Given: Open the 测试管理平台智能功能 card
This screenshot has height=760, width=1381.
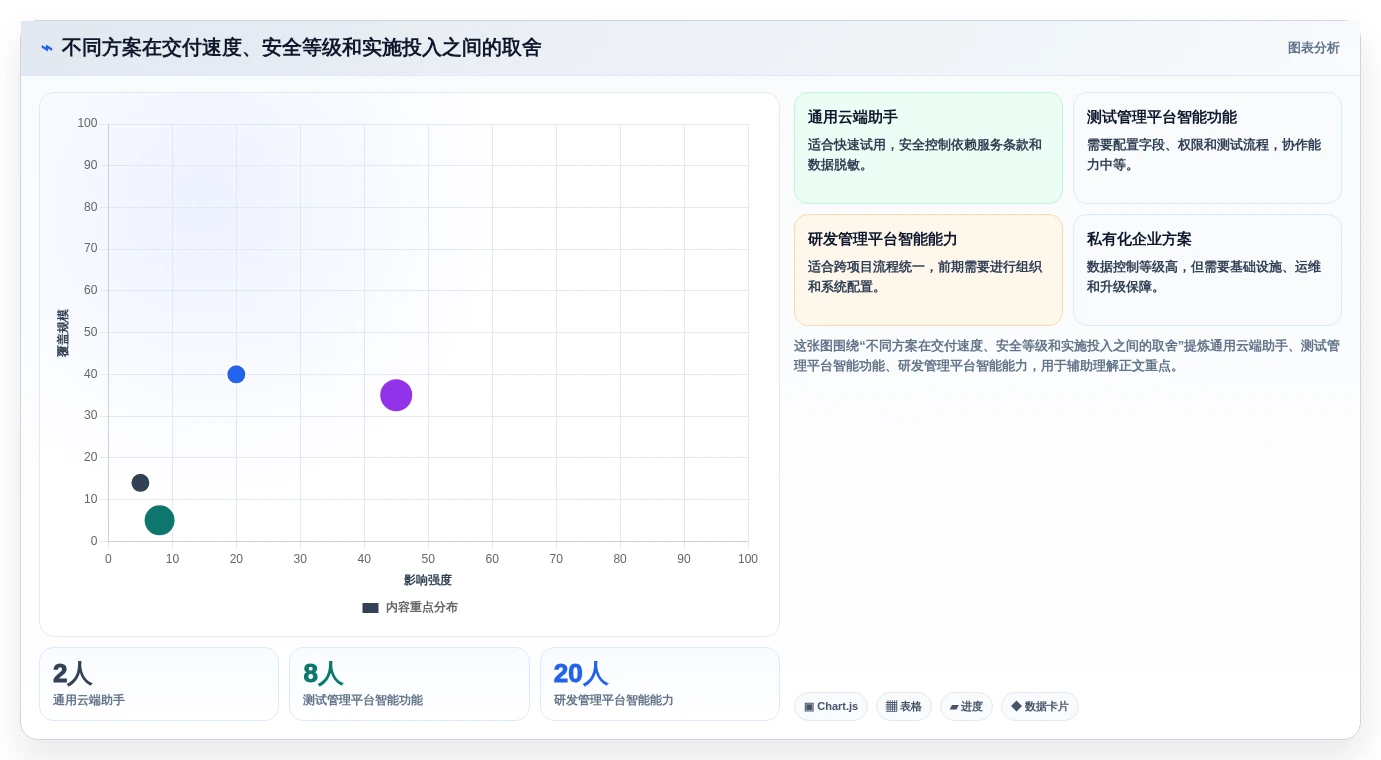Looking at the screenshot, I should (x=1207, y=148).
